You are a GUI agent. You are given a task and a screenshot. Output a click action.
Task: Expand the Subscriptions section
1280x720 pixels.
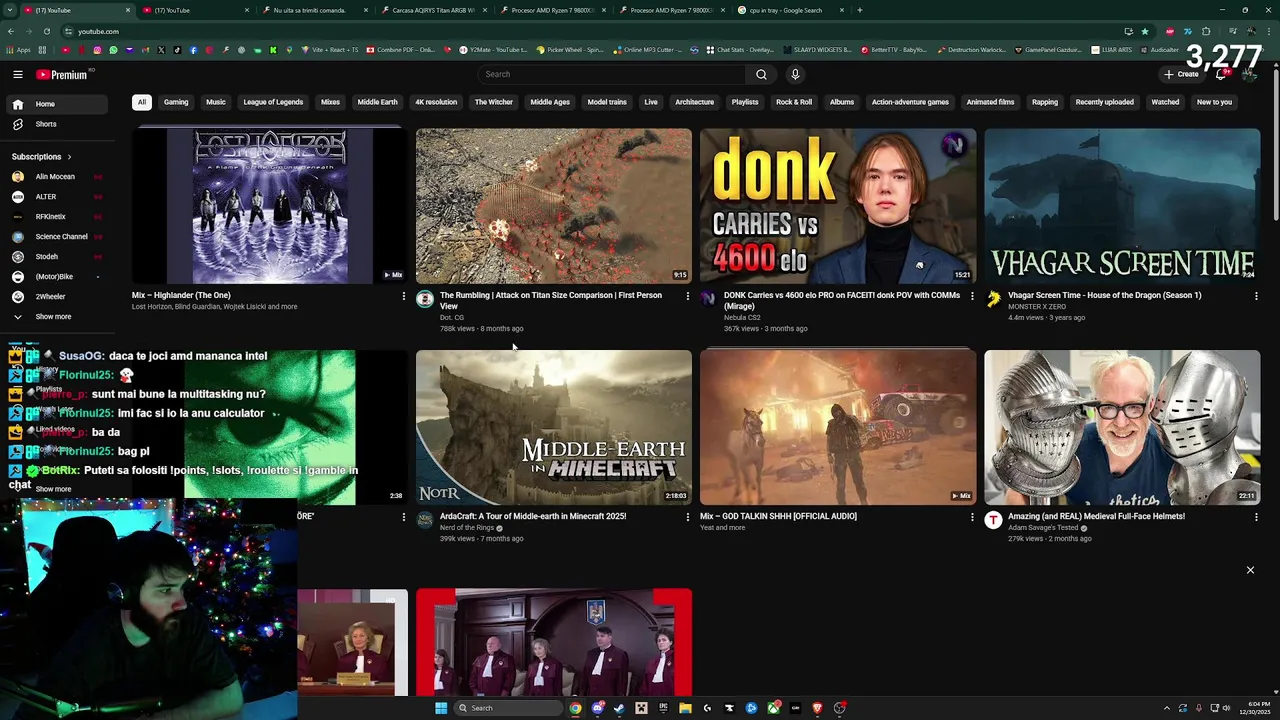point(41,157)
